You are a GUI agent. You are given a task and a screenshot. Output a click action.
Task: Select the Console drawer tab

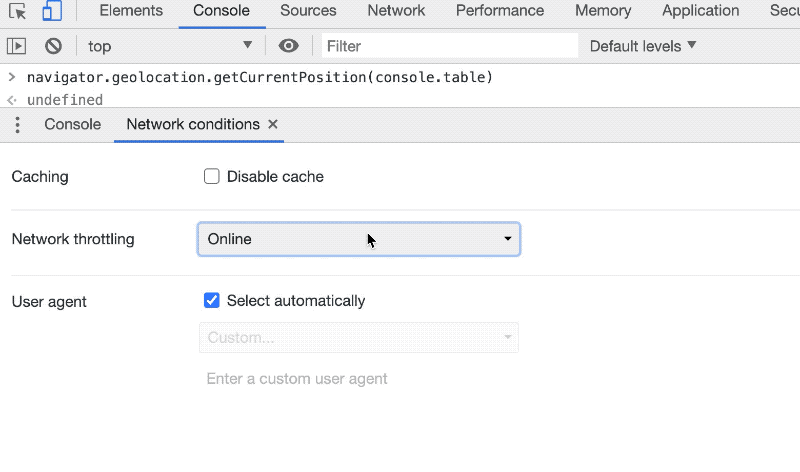coord(73,125)
